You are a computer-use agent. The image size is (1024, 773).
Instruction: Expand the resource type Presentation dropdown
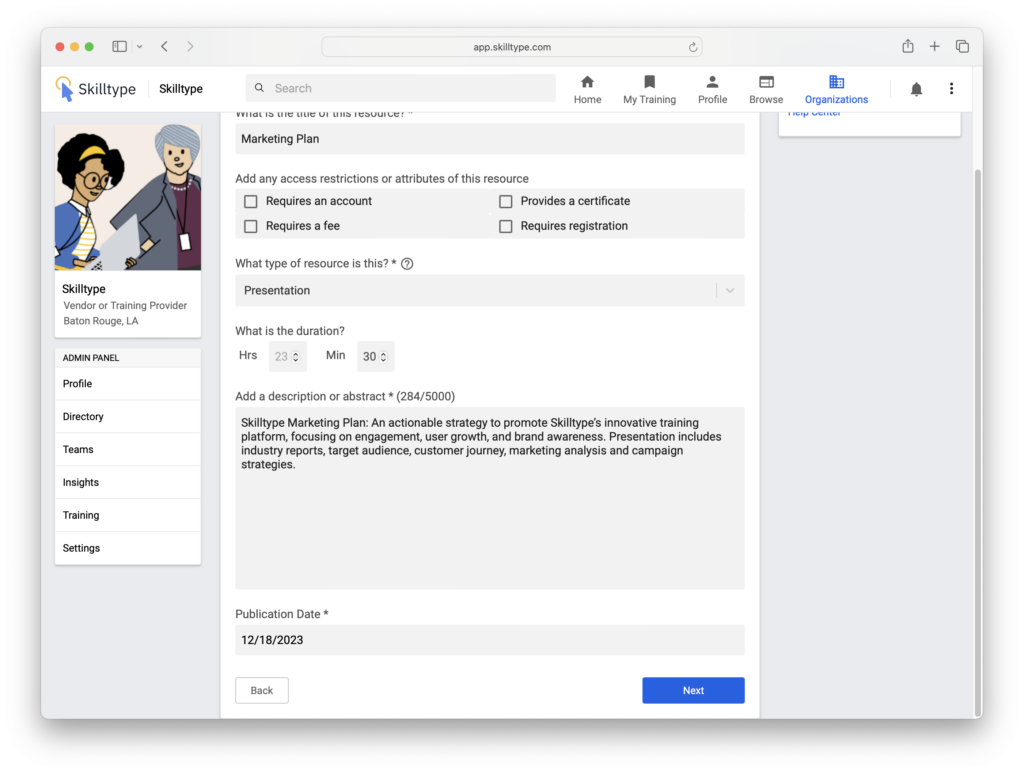click(x=730, y=291)
